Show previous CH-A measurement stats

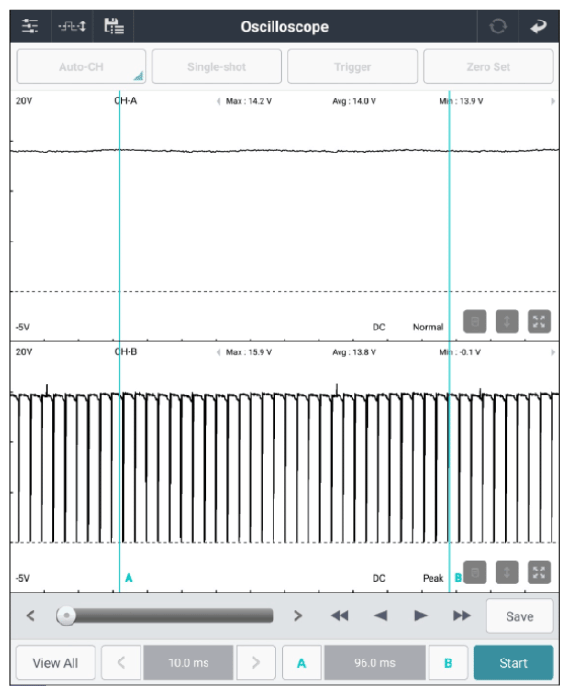tap(218, 101)
